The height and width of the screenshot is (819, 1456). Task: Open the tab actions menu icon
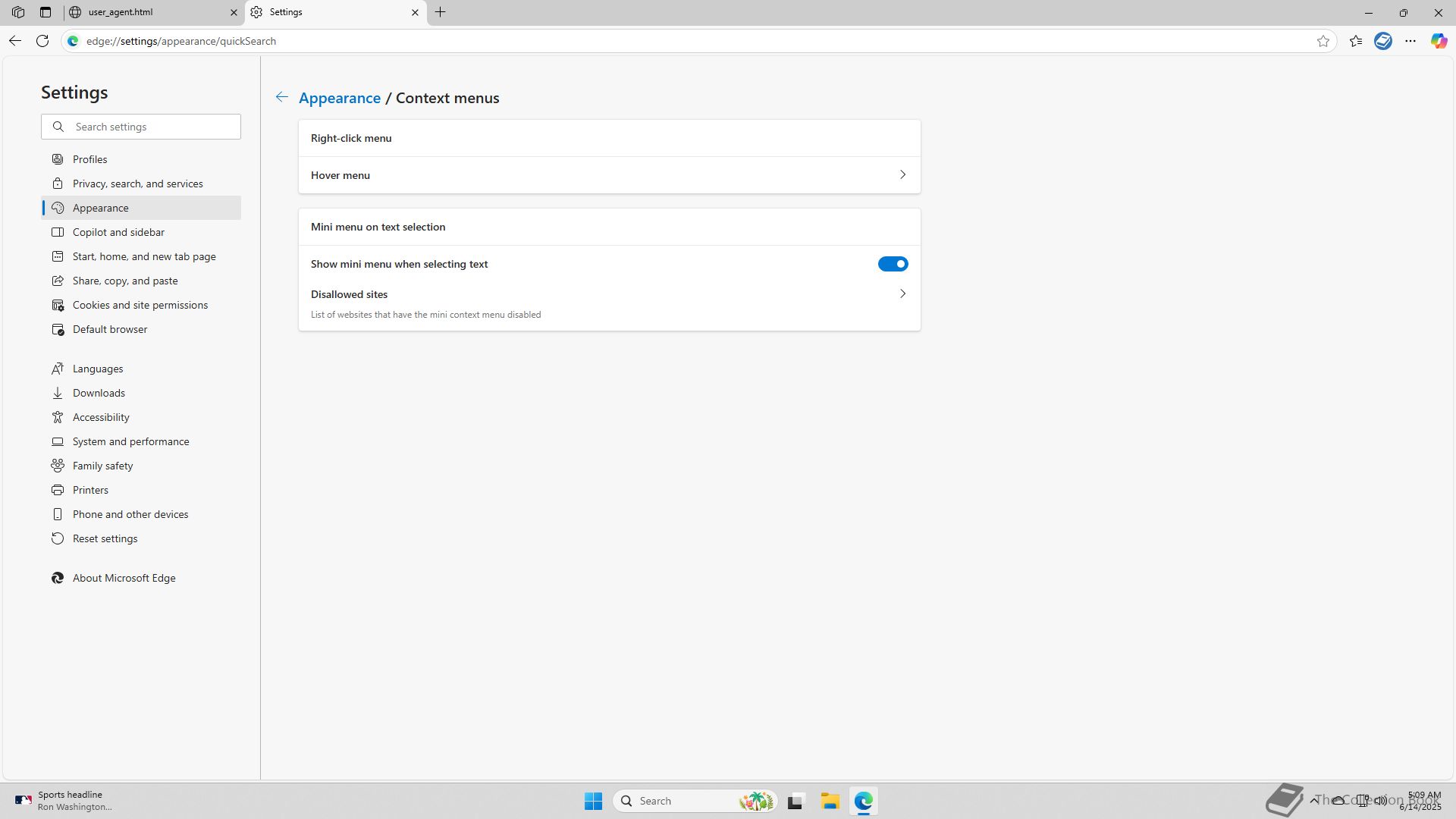[x=45, y=12]
